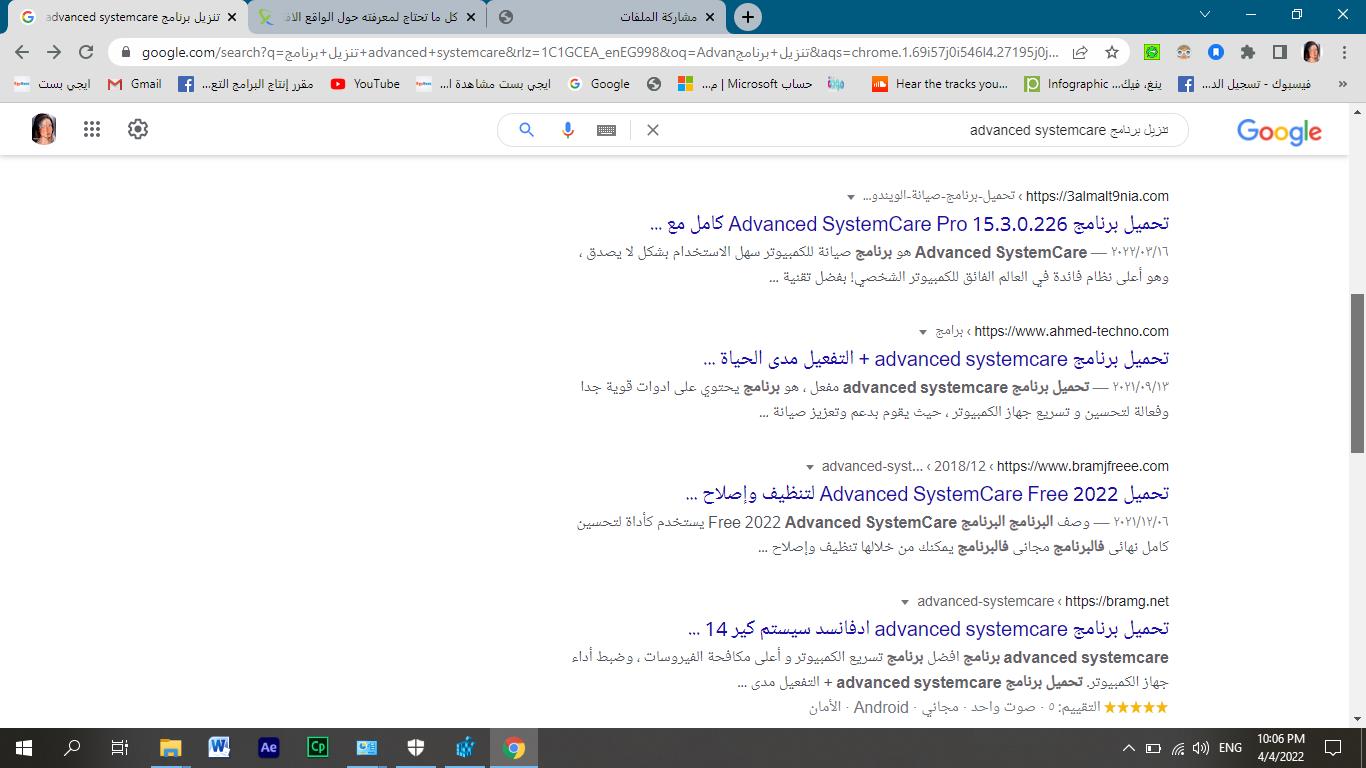Bookmark this page with star icon
This screenshot has height=768, width=1366.
pyautogui.click(x=1112, y=52)
